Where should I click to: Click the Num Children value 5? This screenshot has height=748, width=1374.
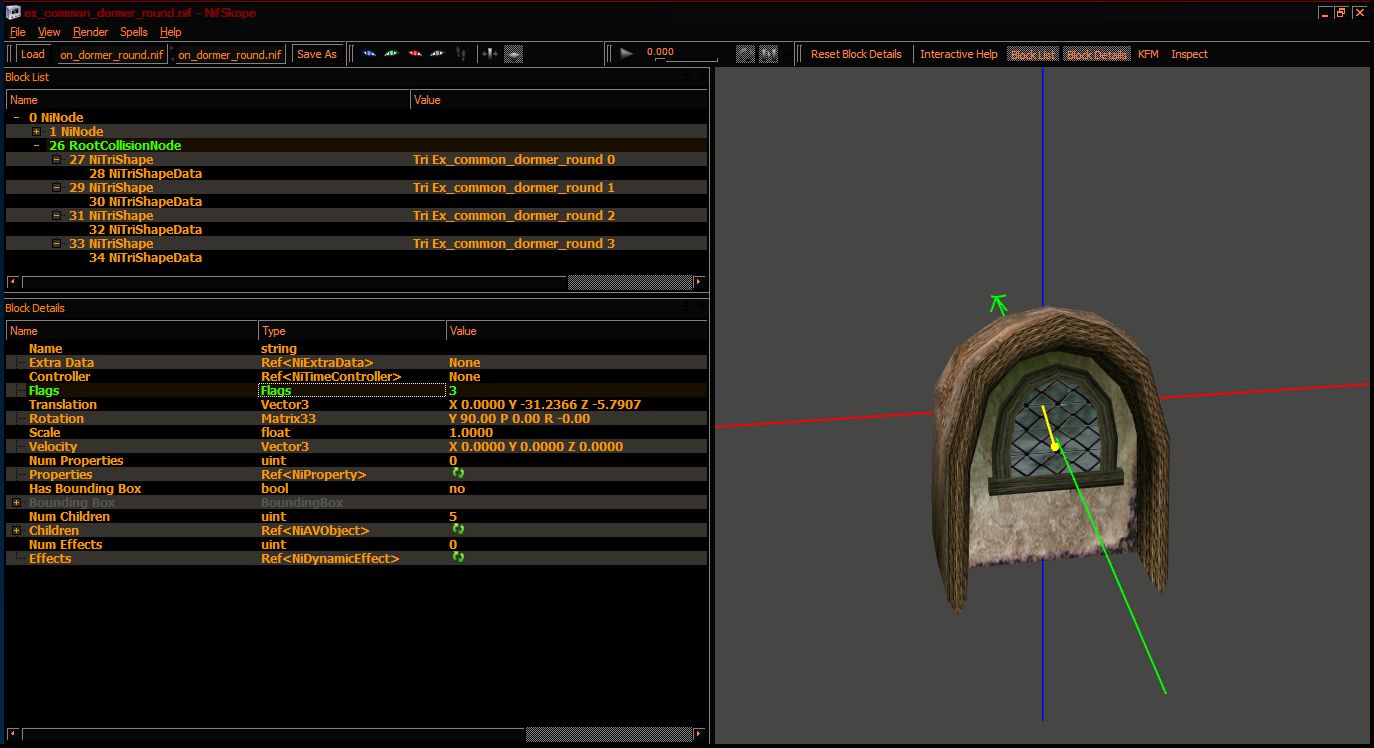tap(453, 517)
